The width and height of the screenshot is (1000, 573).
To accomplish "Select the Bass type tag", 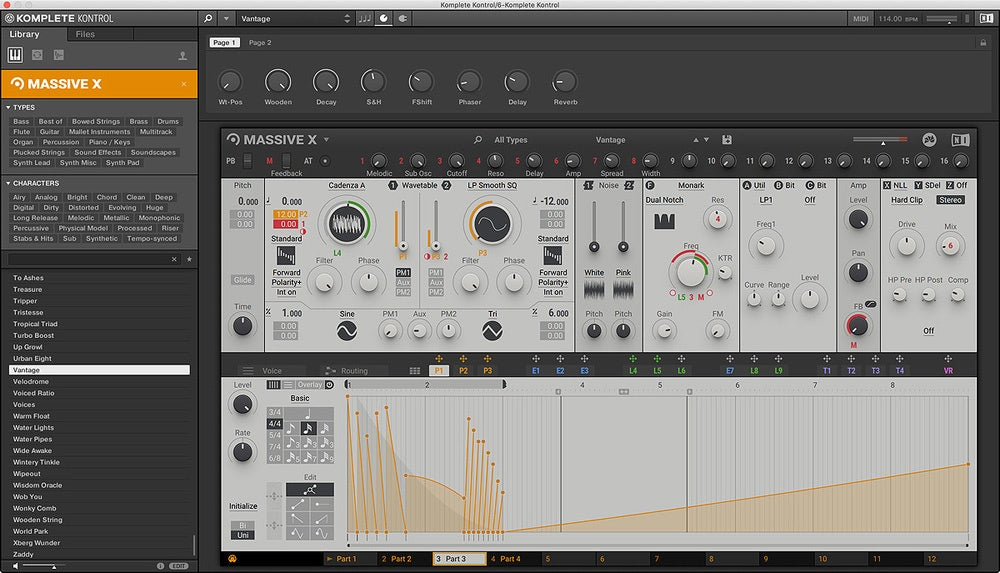I will tap(21, 121).
